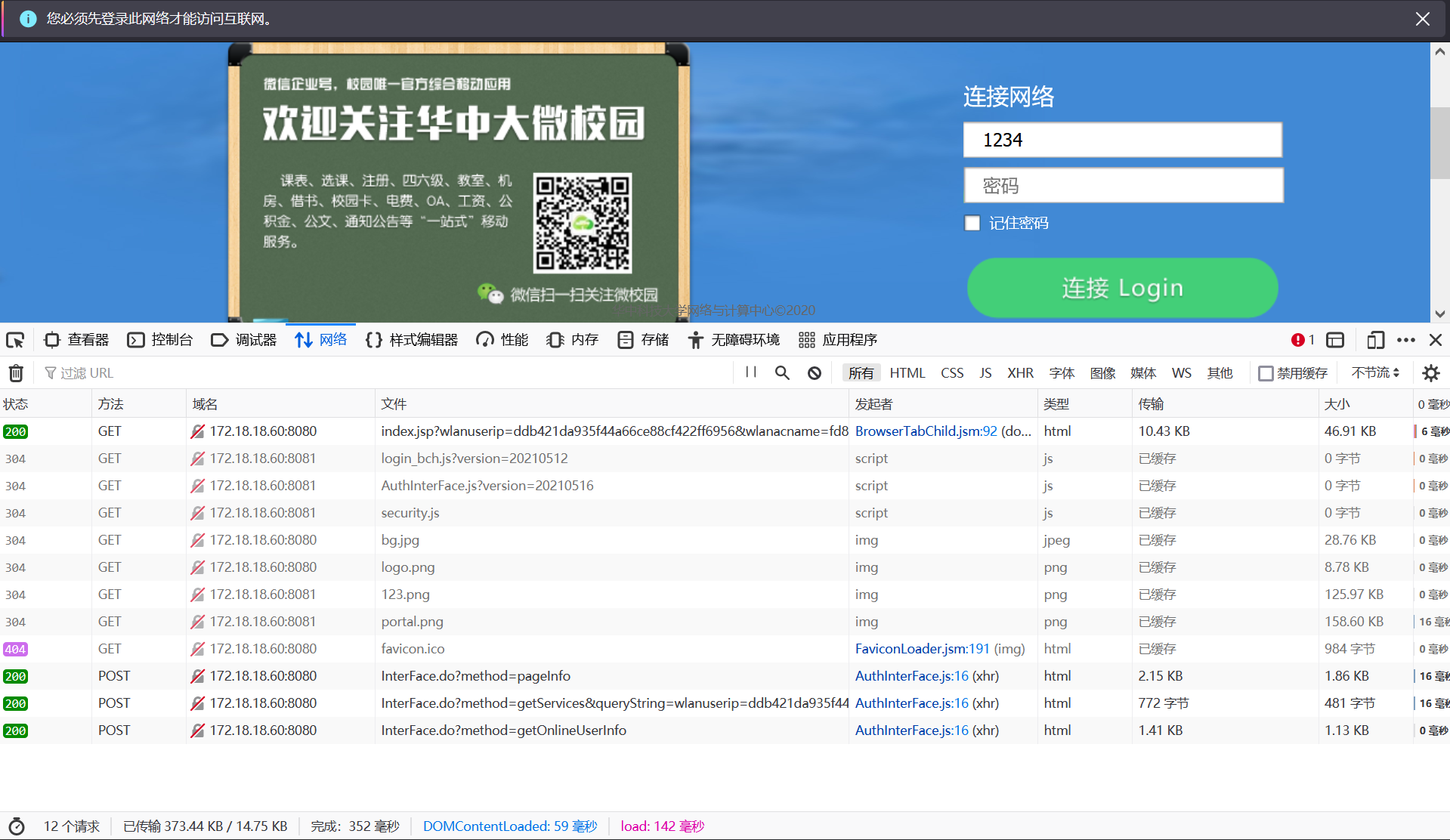Screen dimensions: 1450x840
Task: Check the 记住密码 checkbox
Action: [x=972, y=223]
